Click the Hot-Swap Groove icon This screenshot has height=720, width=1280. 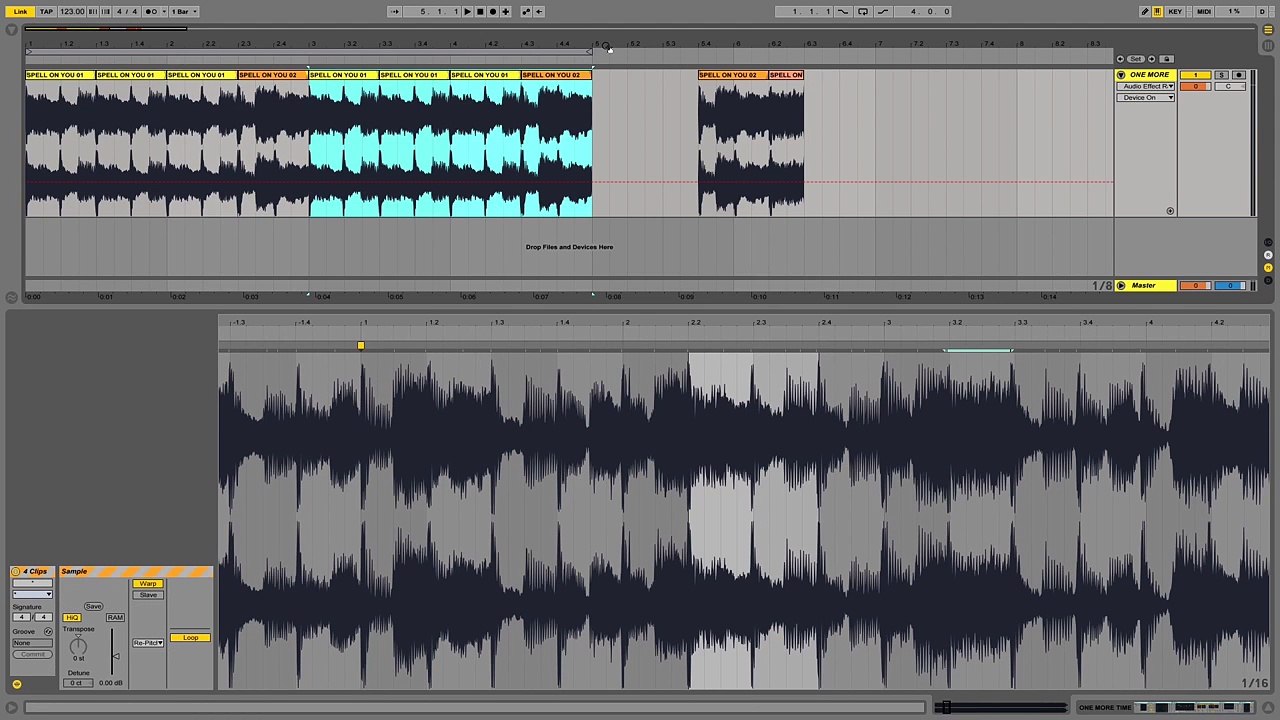pos(47,632)
